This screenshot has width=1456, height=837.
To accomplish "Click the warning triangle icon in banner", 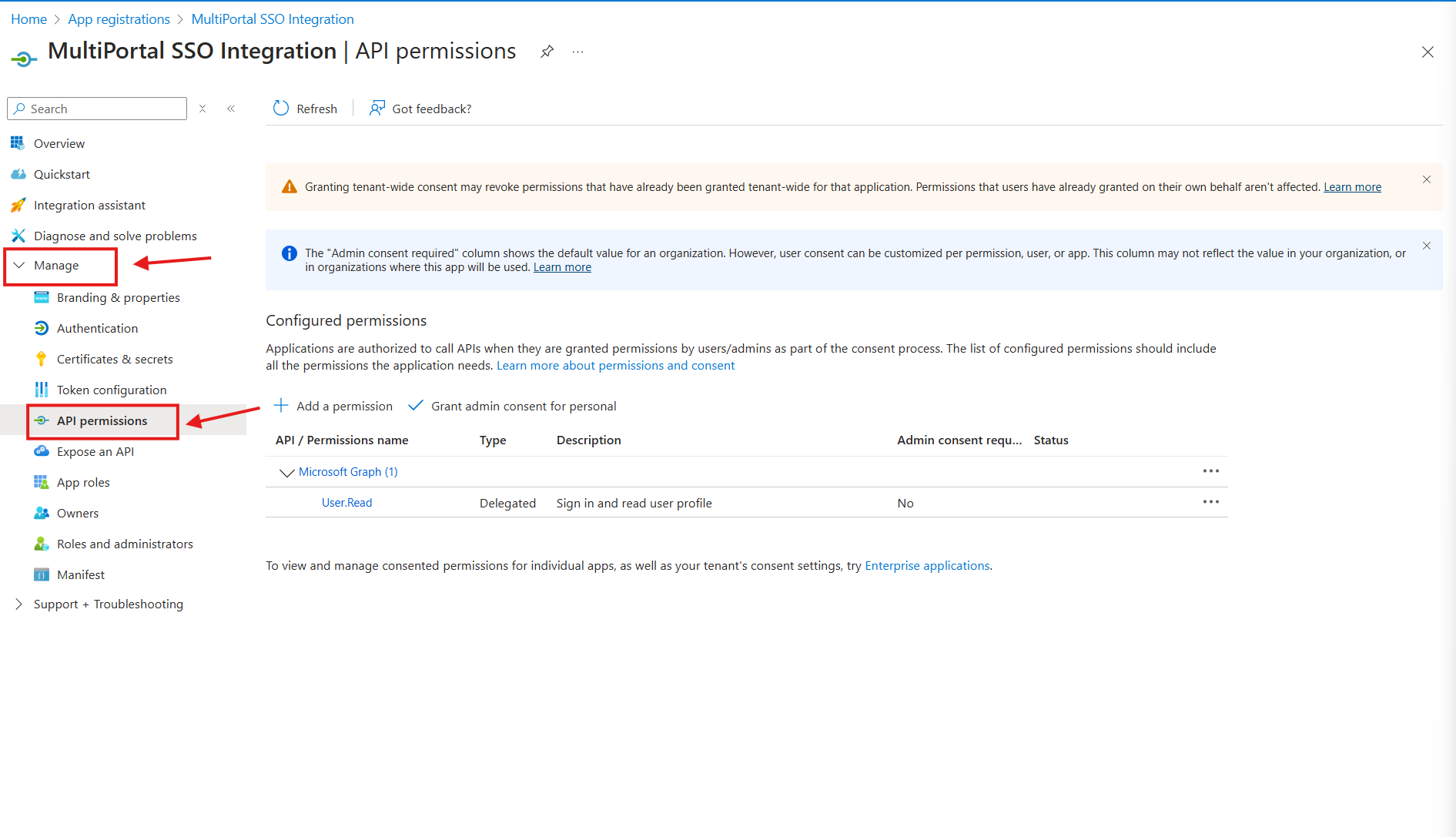I will (290, 187).
